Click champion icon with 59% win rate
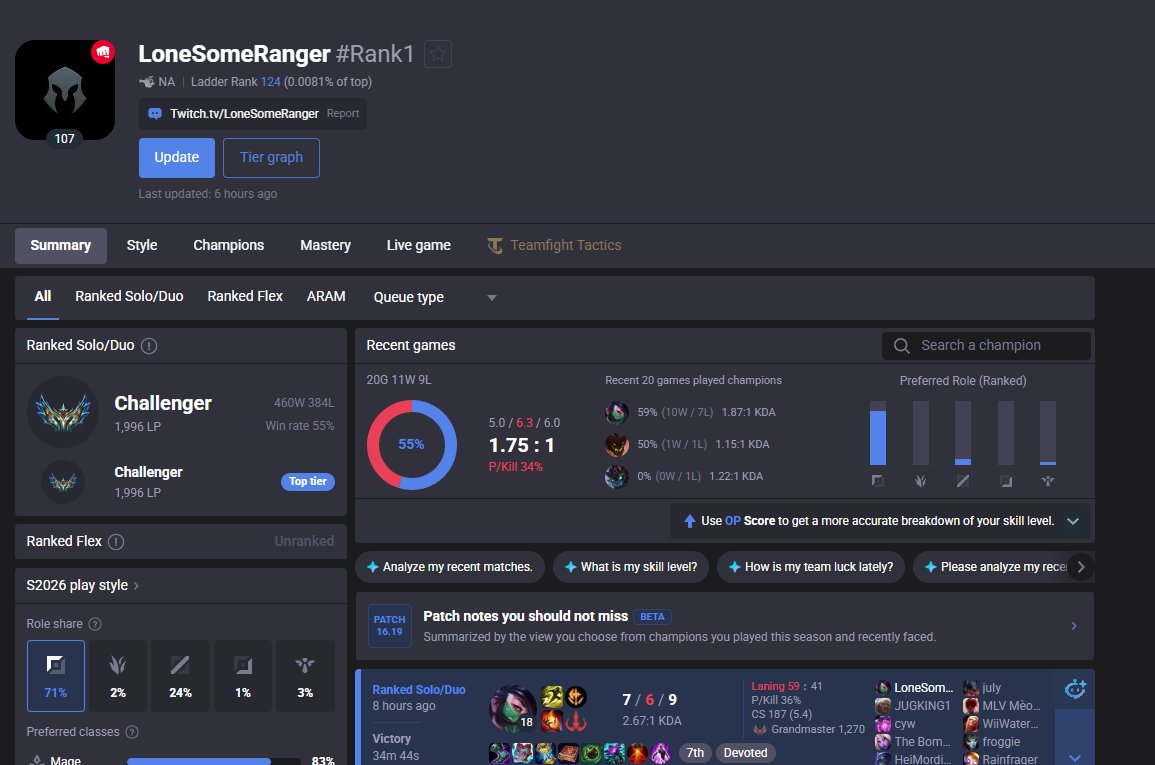Image resolution: width=1155 pixels, height=765 pixels. coord(617,412)
